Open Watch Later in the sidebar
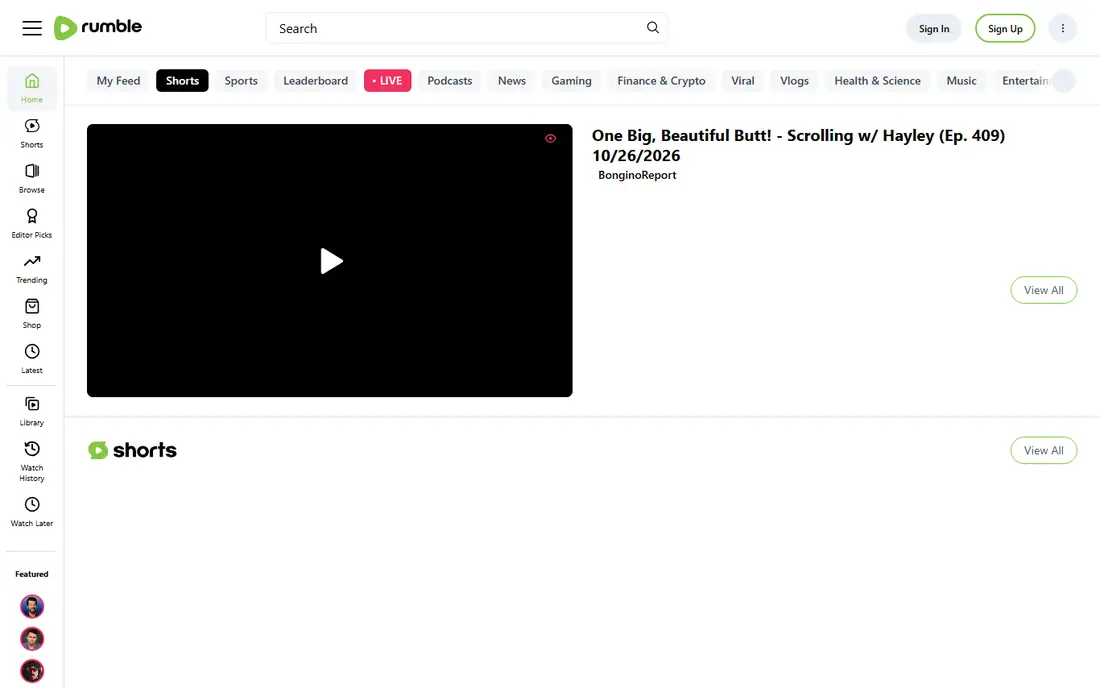1100x688 pixels. click(32, 512)
